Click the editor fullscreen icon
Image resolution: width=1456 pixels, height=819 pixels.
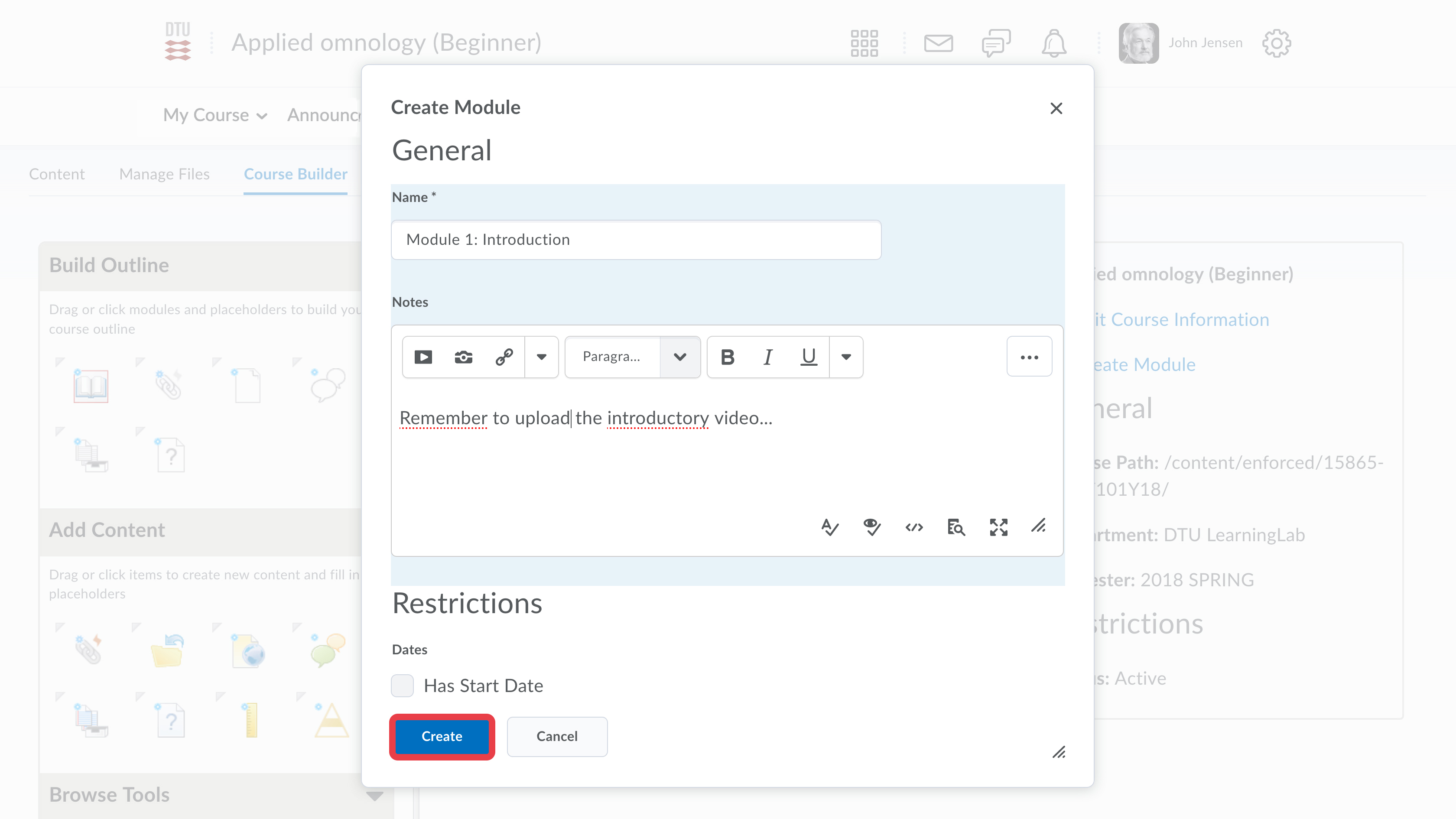pos(998,527)
